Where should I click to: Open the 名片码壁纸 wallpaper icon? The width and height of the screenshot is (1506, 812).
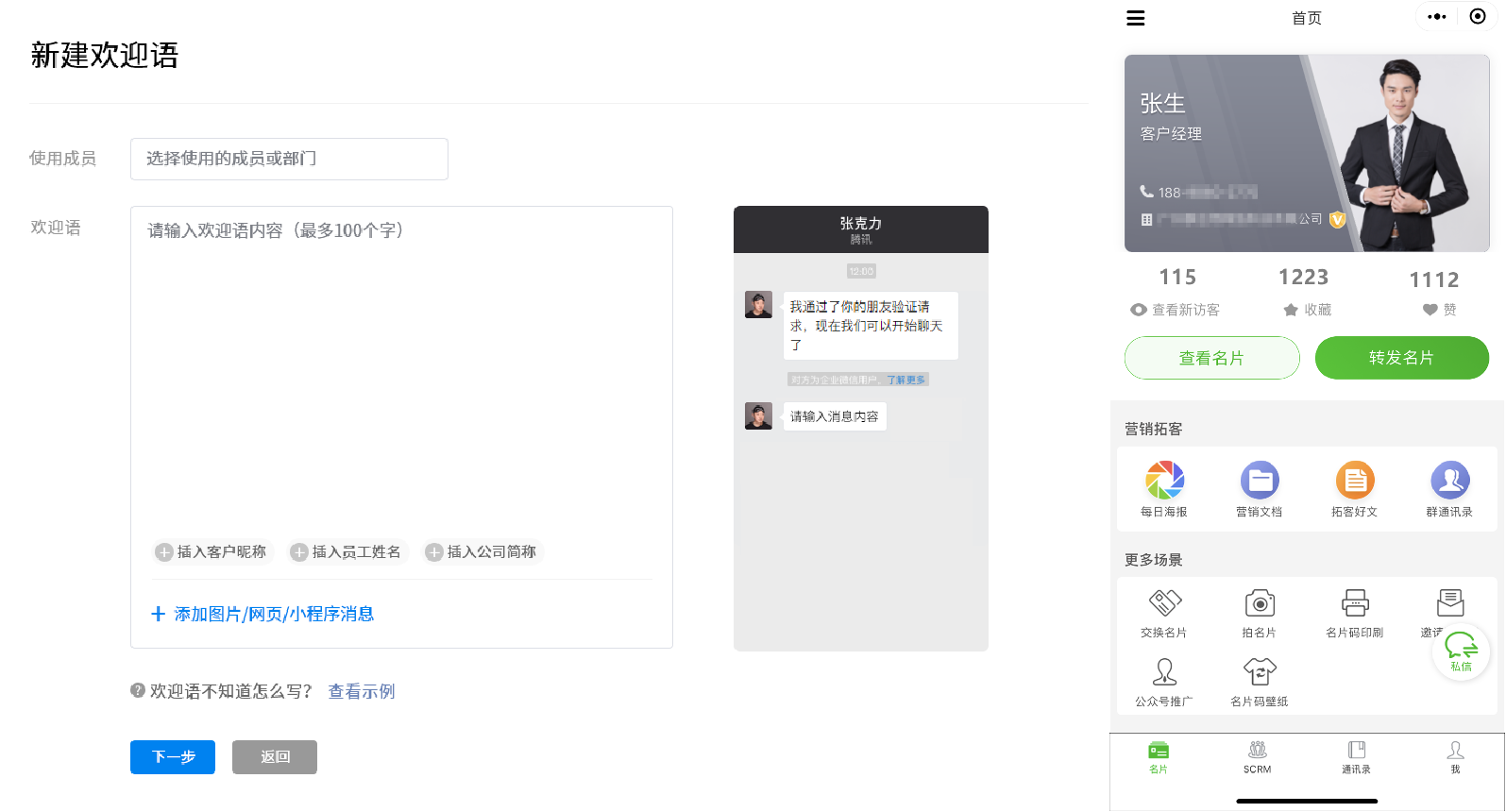tap(1260, 672)
